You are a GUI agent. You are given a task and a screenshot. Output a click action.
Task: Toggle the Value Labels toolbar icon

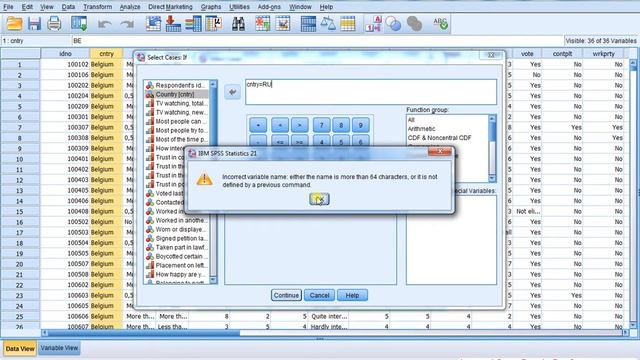point(374,24)
